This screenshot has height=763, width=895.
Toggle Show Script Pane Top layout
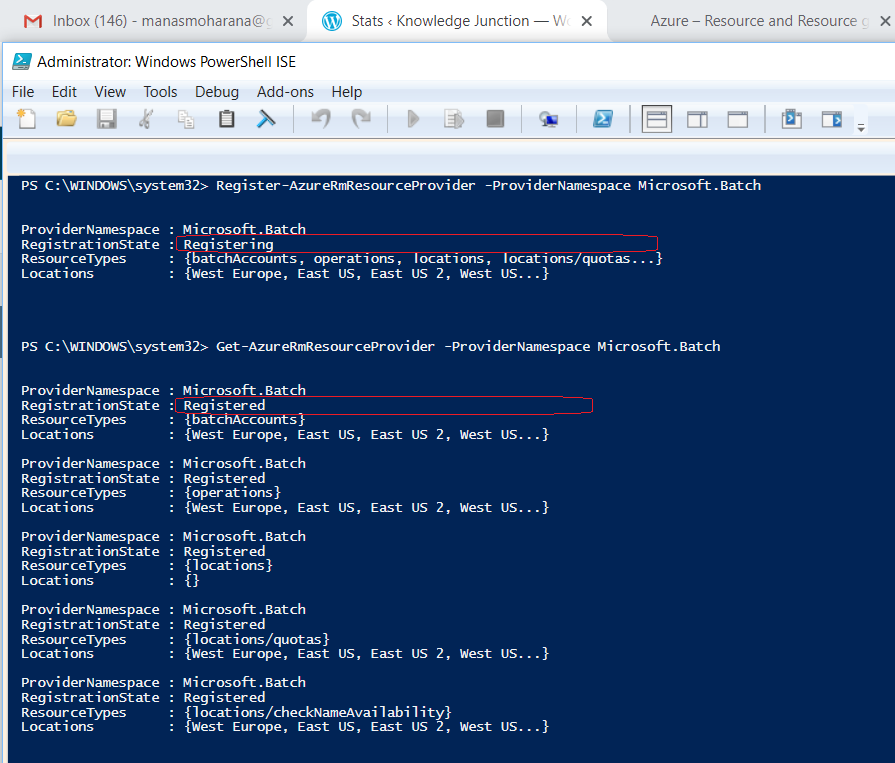[x=657, y=119]
